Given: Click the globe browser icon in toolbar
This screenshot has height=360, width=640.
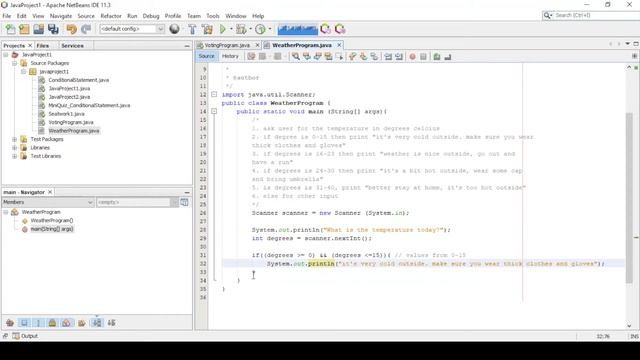Looking at the screenshot, I should coord(174,29).
